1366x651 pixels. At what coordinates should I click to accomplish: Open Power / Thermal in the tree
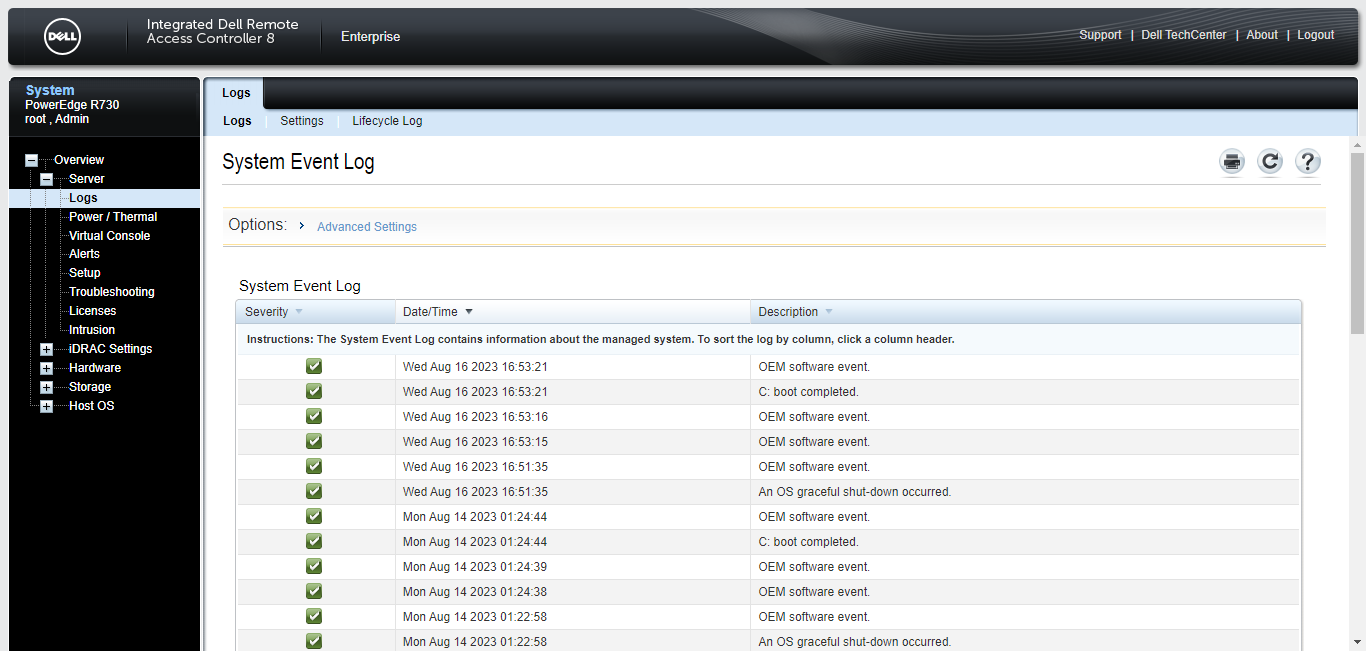[113, 217]
